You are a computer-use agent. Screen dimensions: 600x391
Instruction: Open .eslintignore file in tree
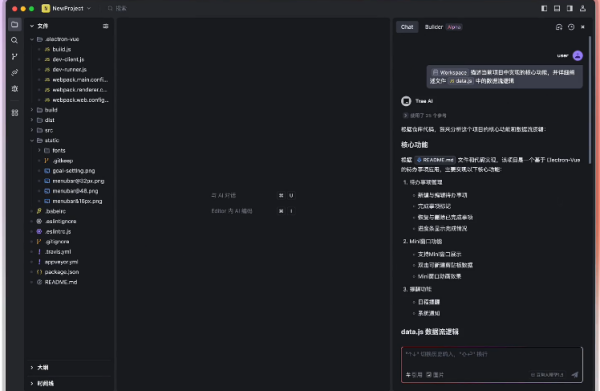point(60,222)
